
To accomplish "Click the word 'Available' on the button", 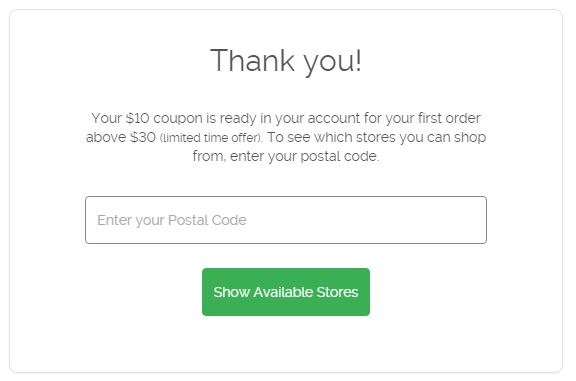I will [x=283, y=292].
